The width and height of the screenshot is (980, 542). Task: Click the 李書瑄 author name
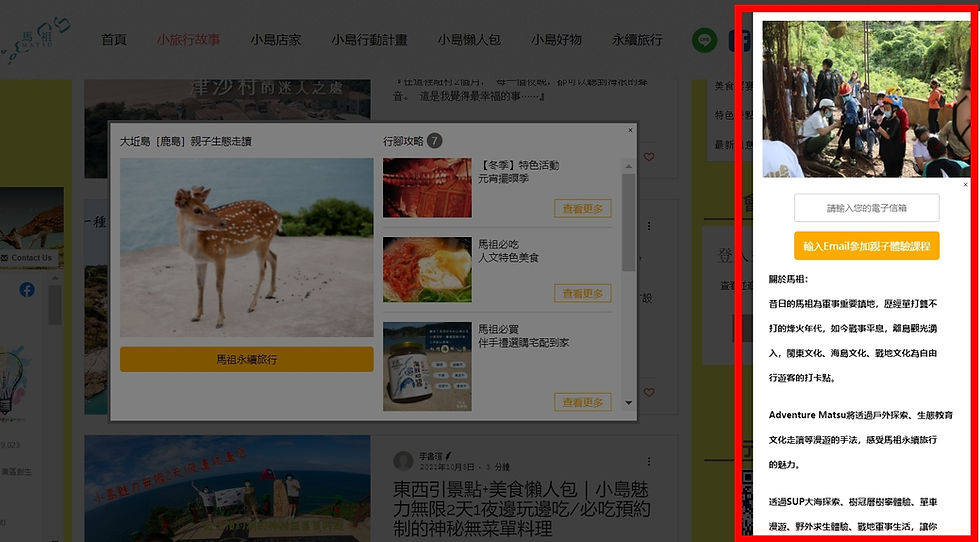431,456
